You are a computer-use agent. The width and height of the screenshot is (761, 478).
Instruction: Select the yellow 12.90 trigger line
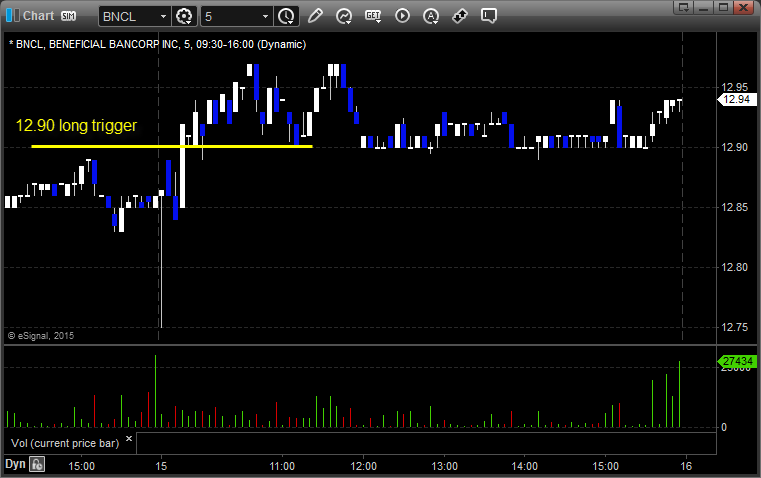pyautogui.click(x=172, y=146)
